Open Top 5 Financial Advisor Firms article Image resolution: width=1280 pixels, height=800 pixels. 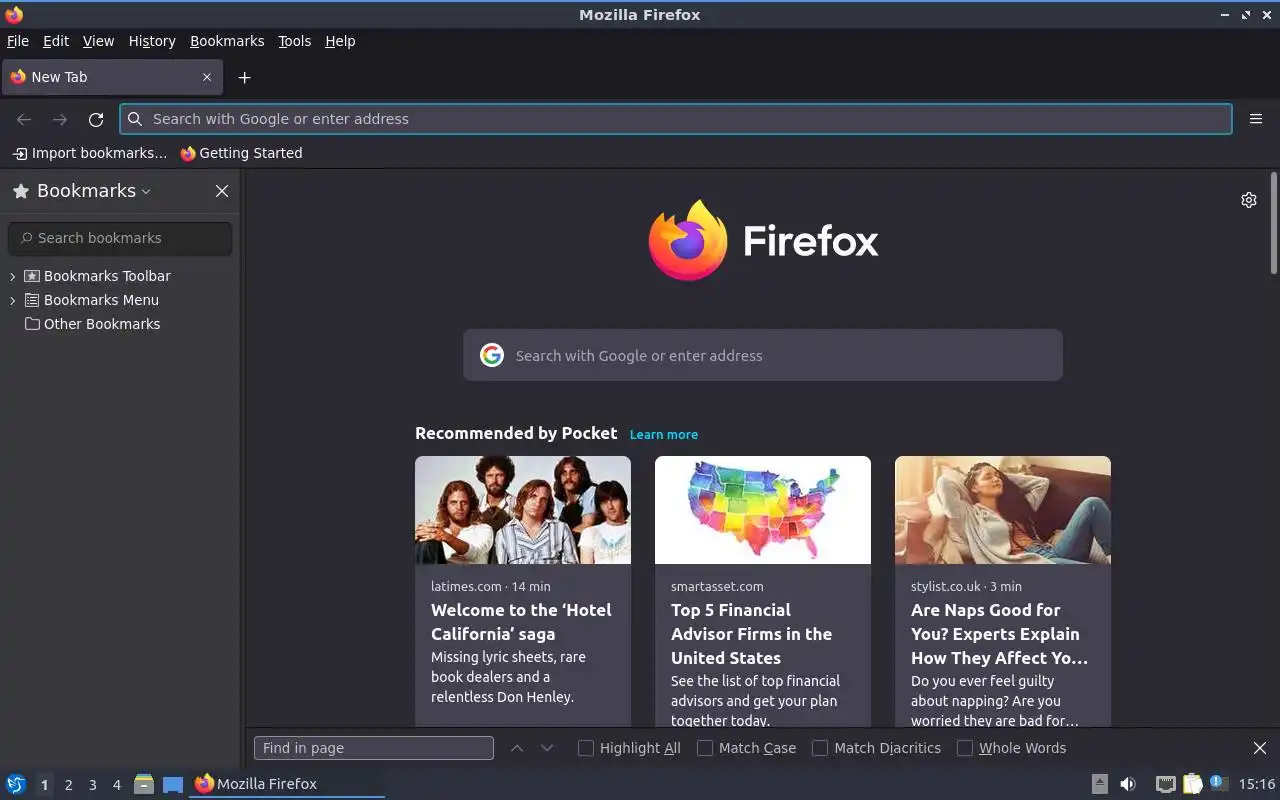pos(751,634)
